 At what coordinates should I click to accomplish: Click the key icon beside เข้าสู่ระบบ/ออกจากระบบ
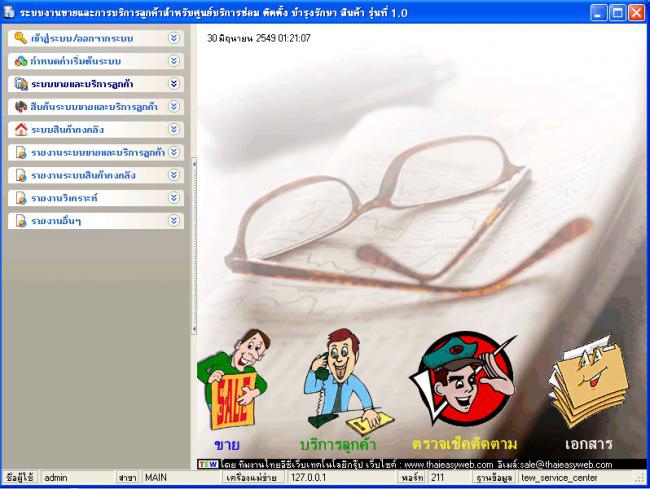tap(20, 38)
